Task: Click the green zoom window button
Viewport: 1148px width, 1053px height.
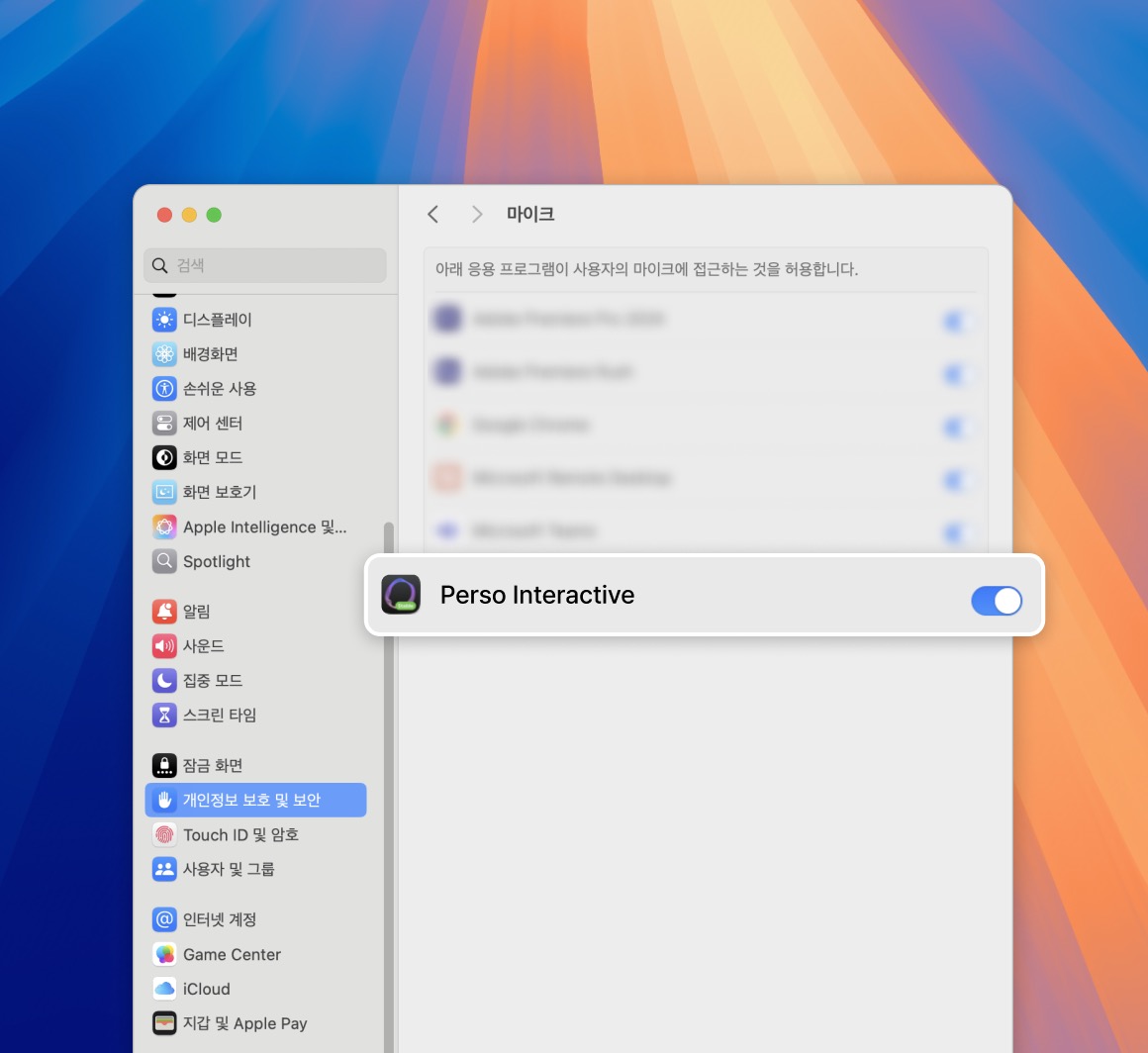Action: coord(214,215)
